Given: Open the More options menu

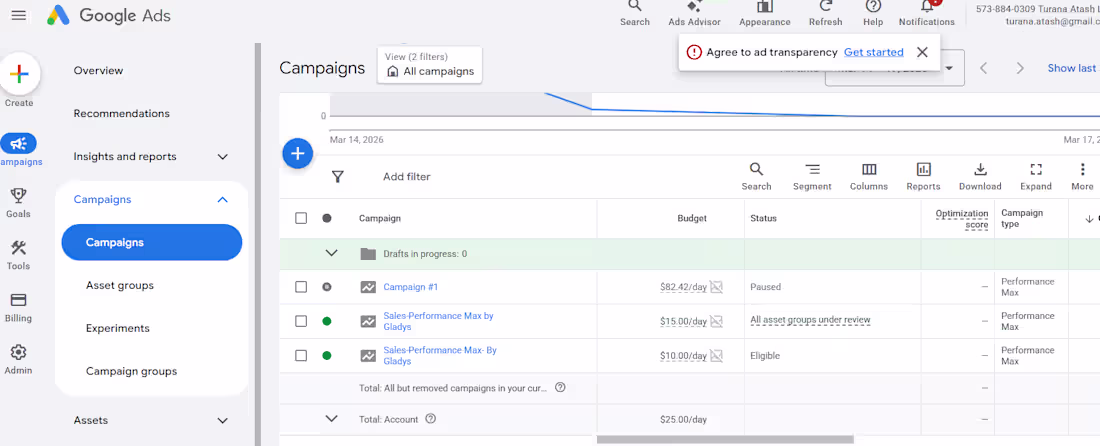Looking at the screenshot, I should [1082, 177].
